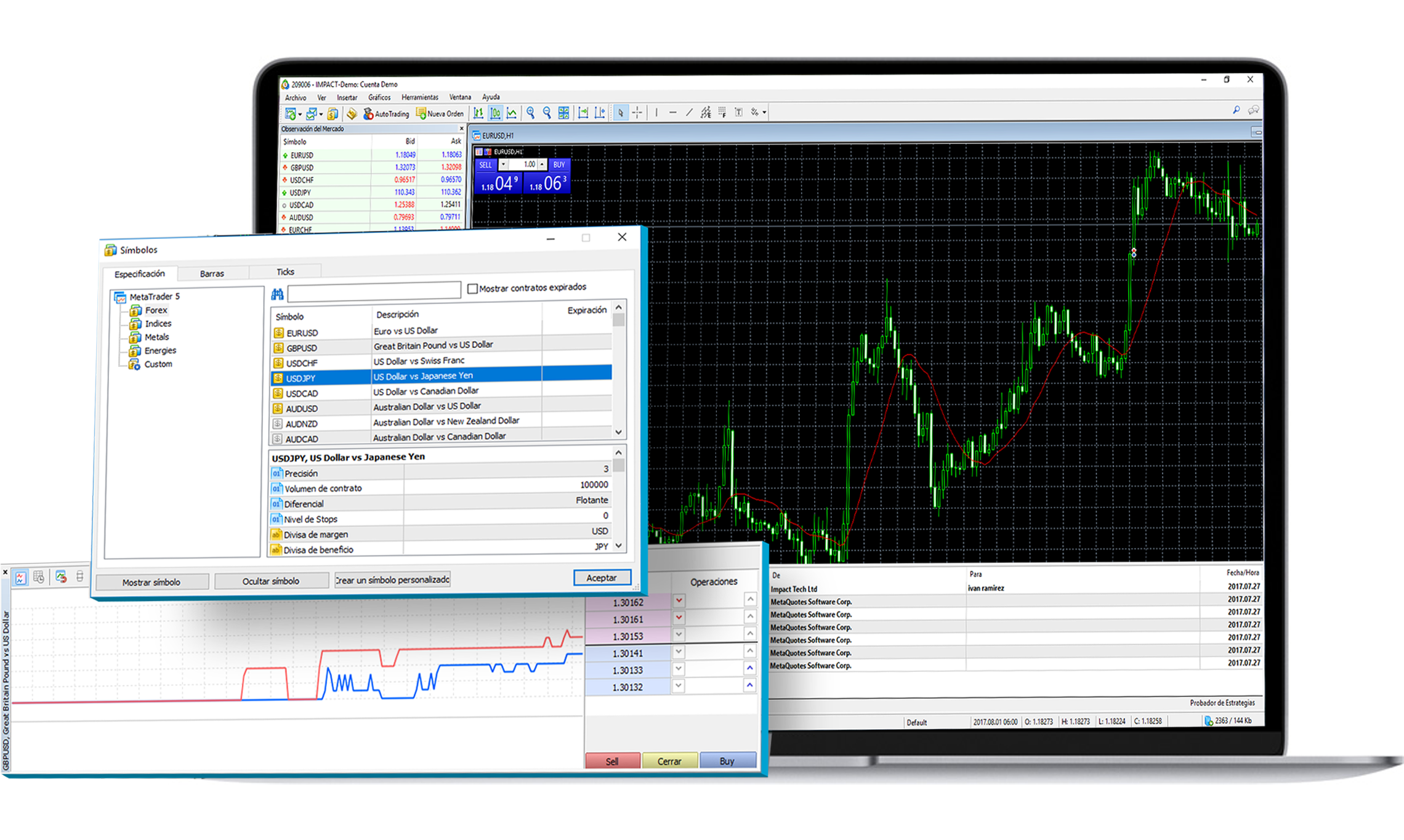Screen dimensions: 1404x840
Task: Select the line chart display icon
Action: (512, 113)
